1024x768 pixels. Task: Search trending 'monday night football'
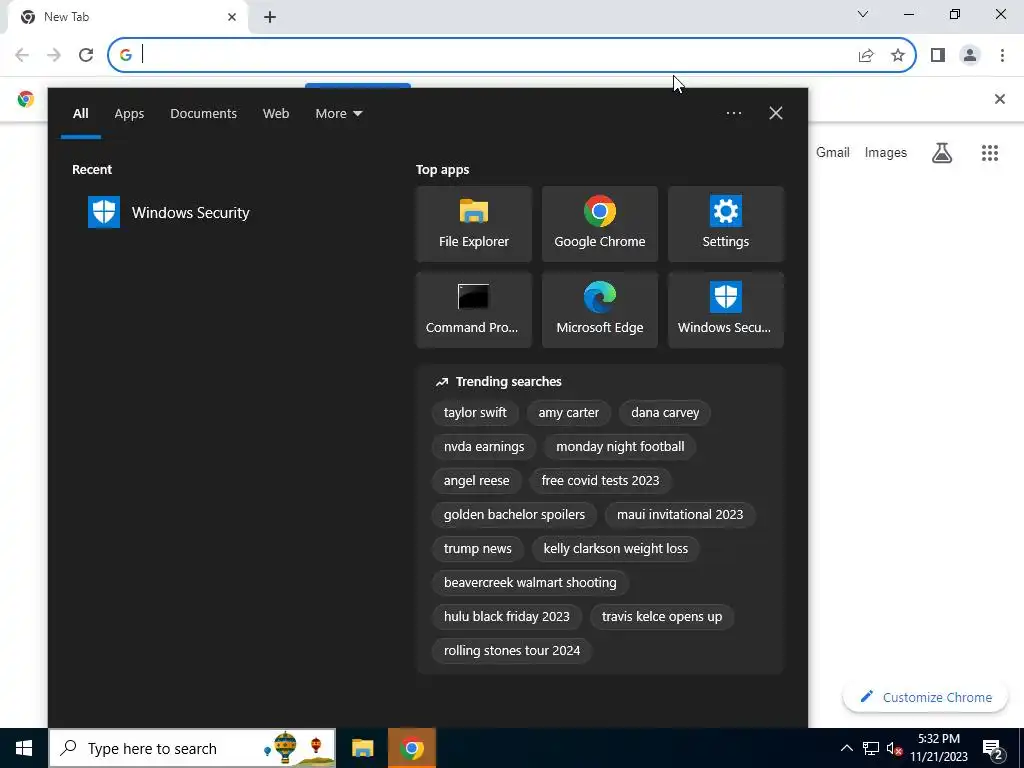[x=620, y=447]
